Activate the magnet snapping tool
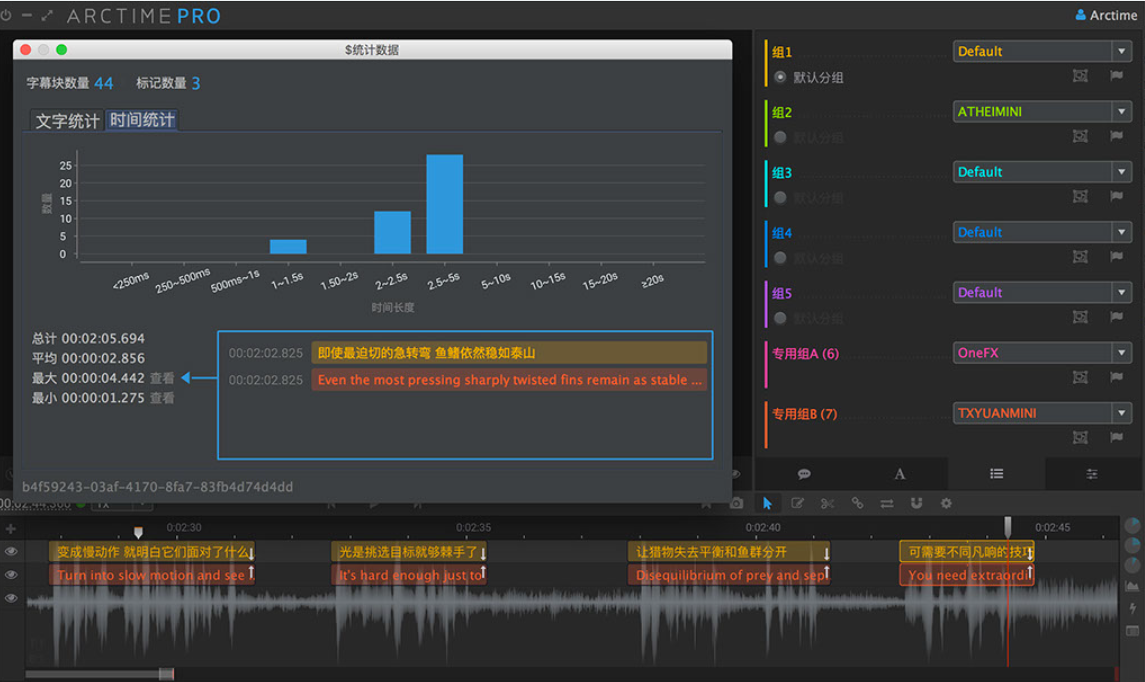Viewport: 1145px width, 682px height. click(916, 503)
